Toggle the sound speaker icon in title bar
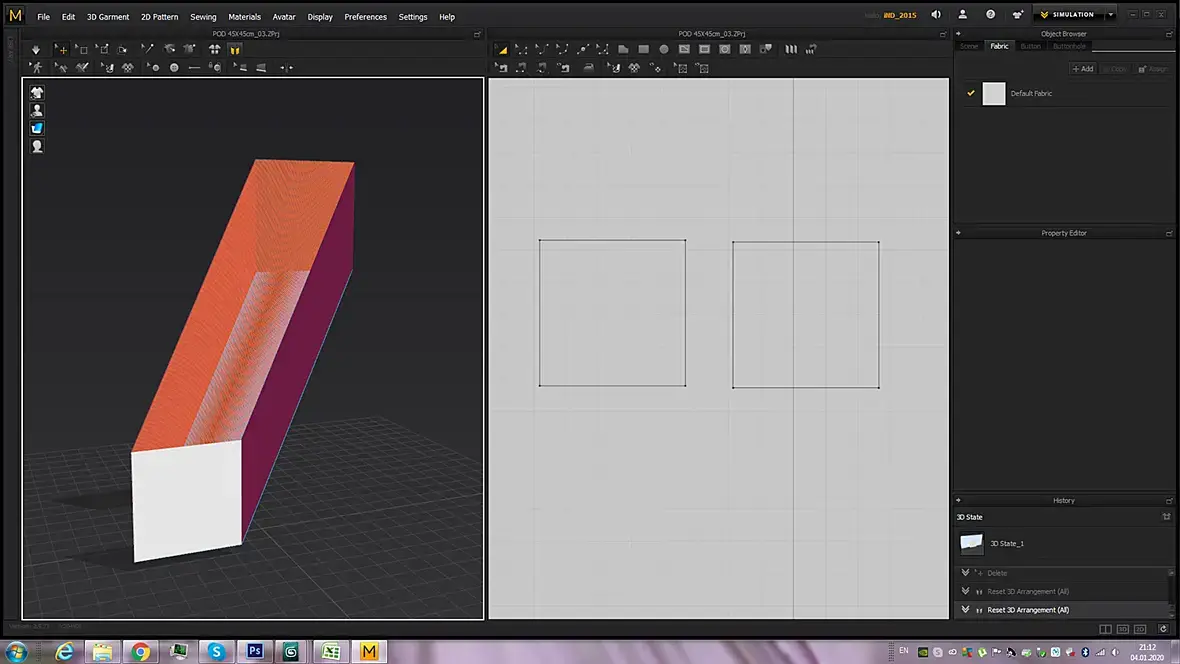 (935, 14)
